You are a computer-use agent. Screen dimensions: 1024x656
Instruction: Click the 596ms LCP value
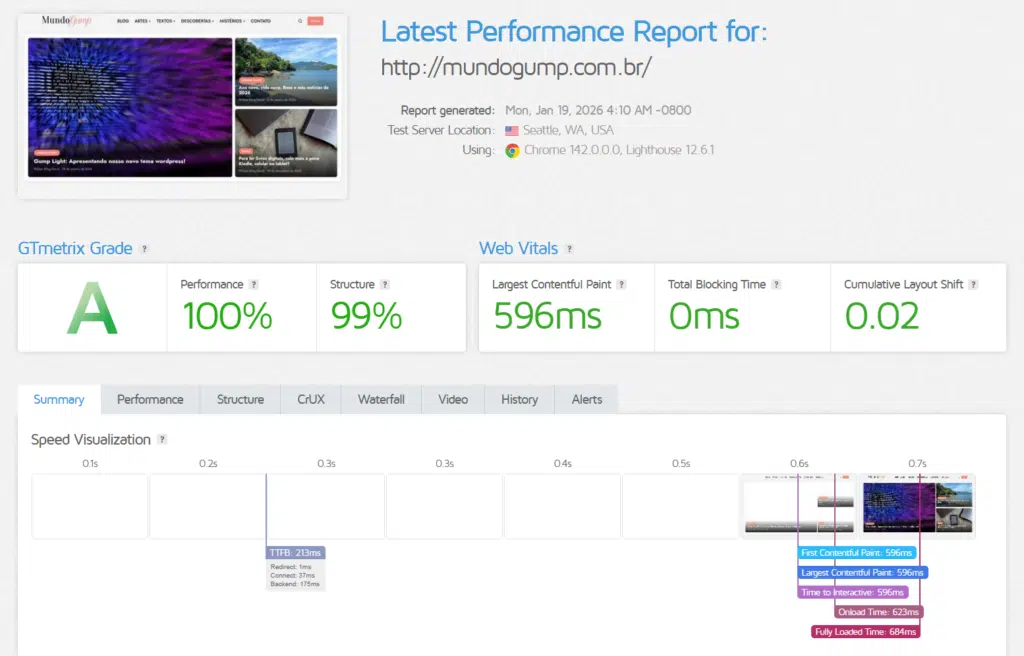[547, 316]
